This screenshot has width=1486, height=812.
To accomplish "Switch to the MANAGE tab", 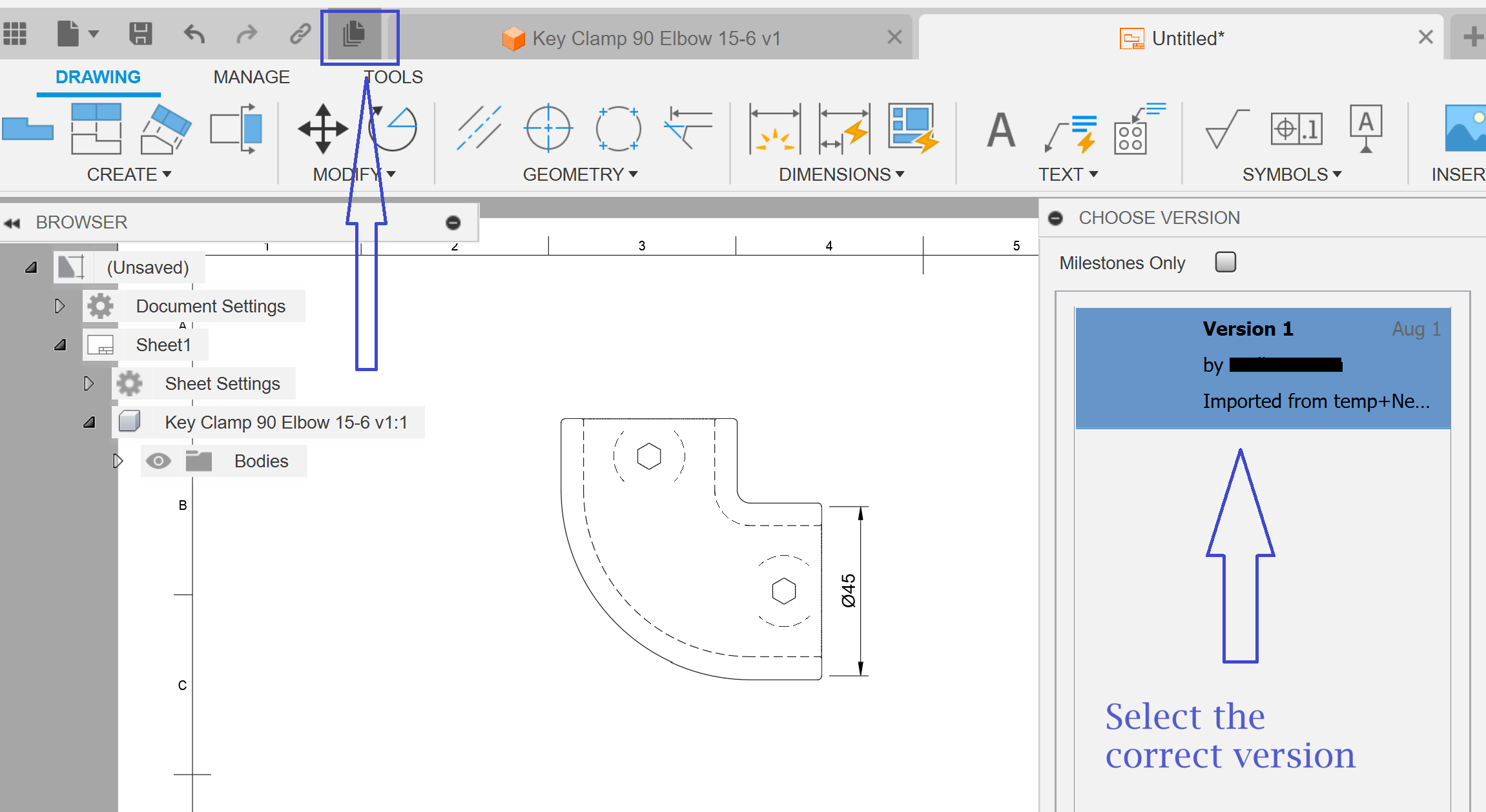I will (251, 76).
